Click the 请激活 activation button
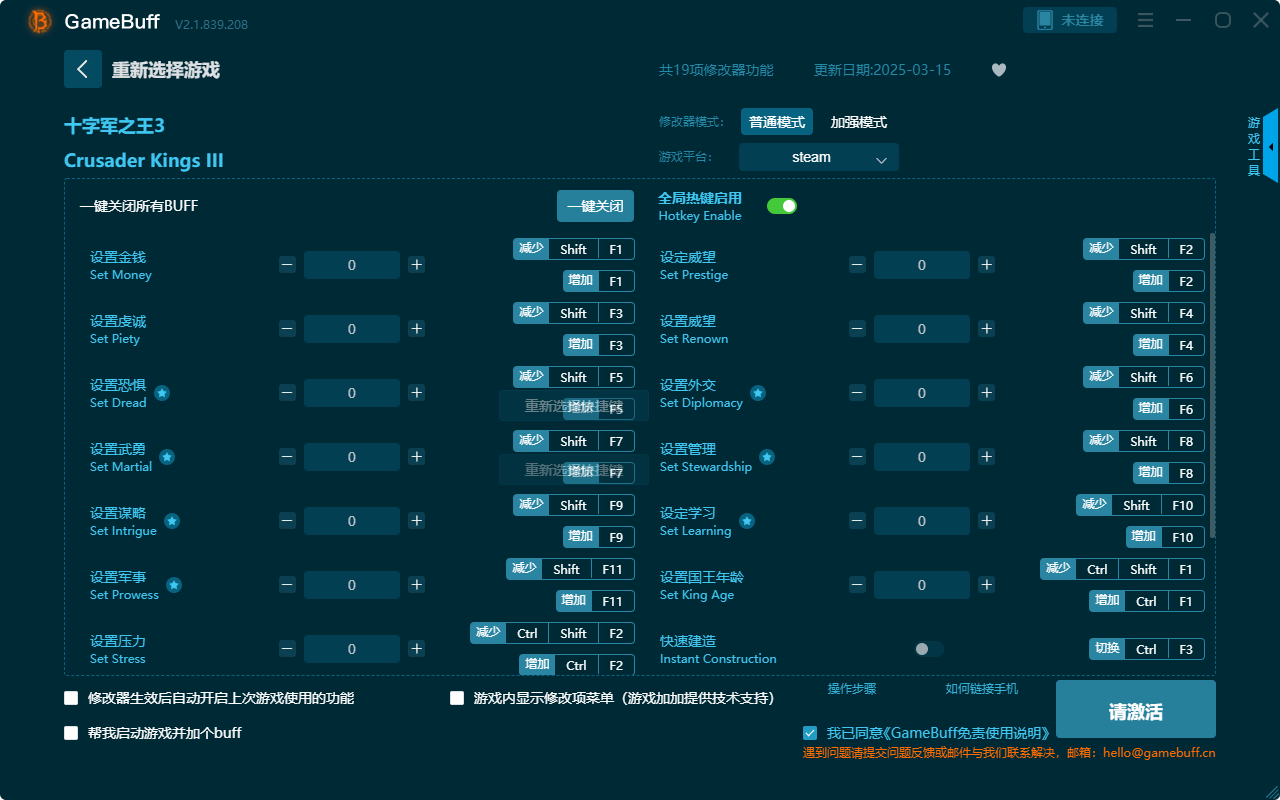1280x800 pixels. (1135, 709)
